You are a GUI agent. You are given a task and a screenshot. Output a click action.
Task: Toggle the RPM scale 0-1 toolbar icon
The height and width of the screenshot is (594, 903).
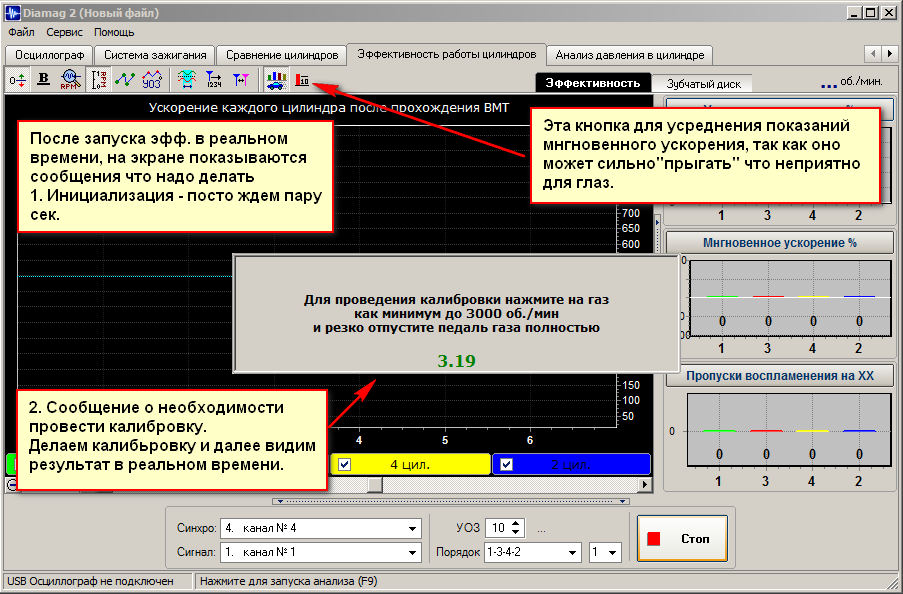click(x=98, y=80)
